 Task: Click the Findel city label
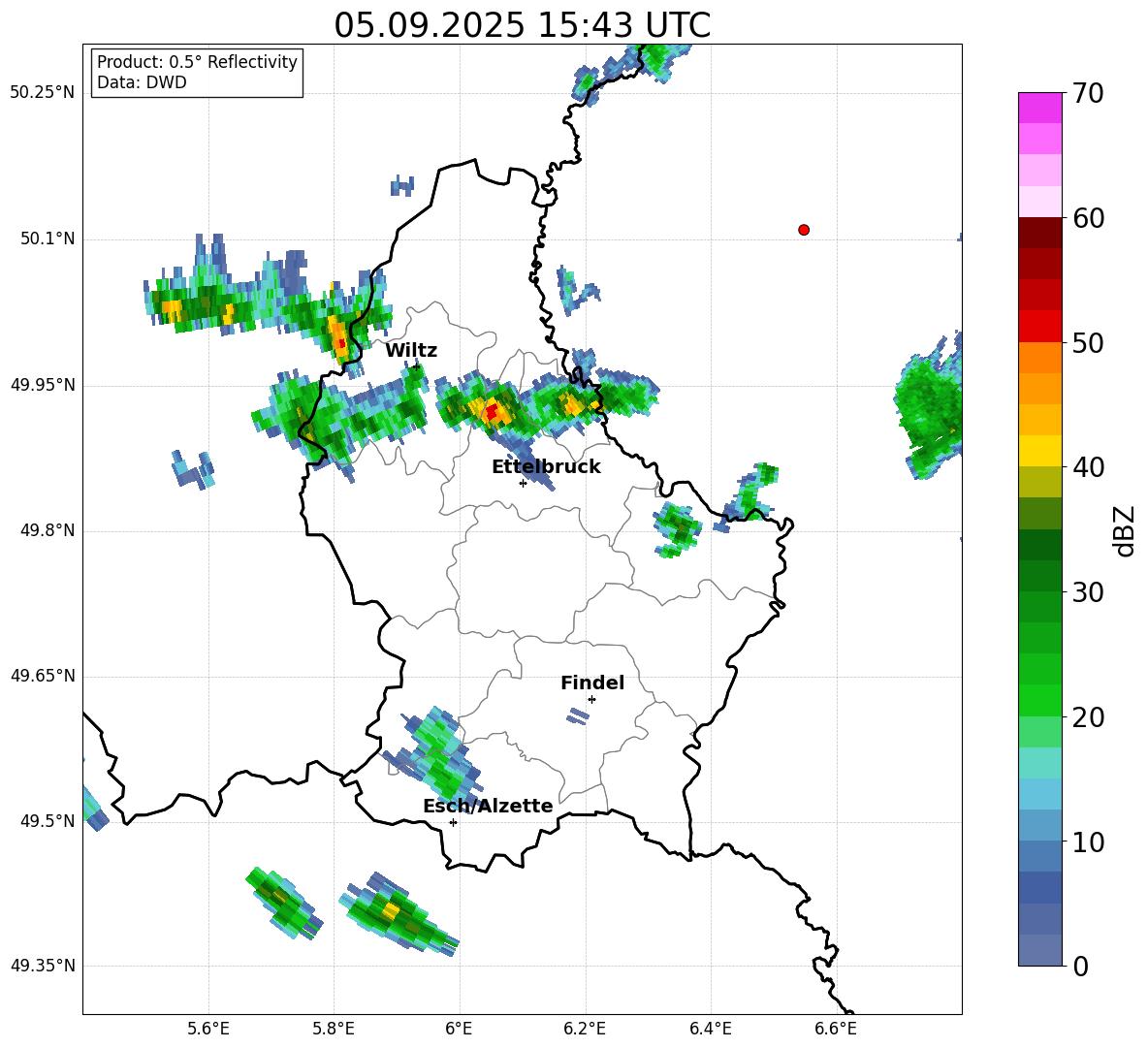[x=592, y=683]
